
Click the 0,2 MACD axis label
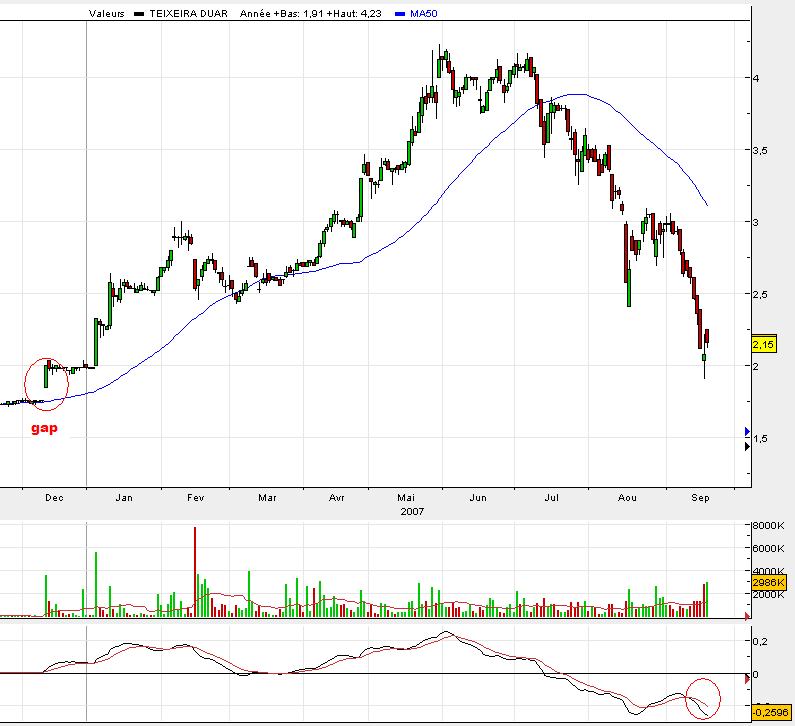[x=760, y=642]
